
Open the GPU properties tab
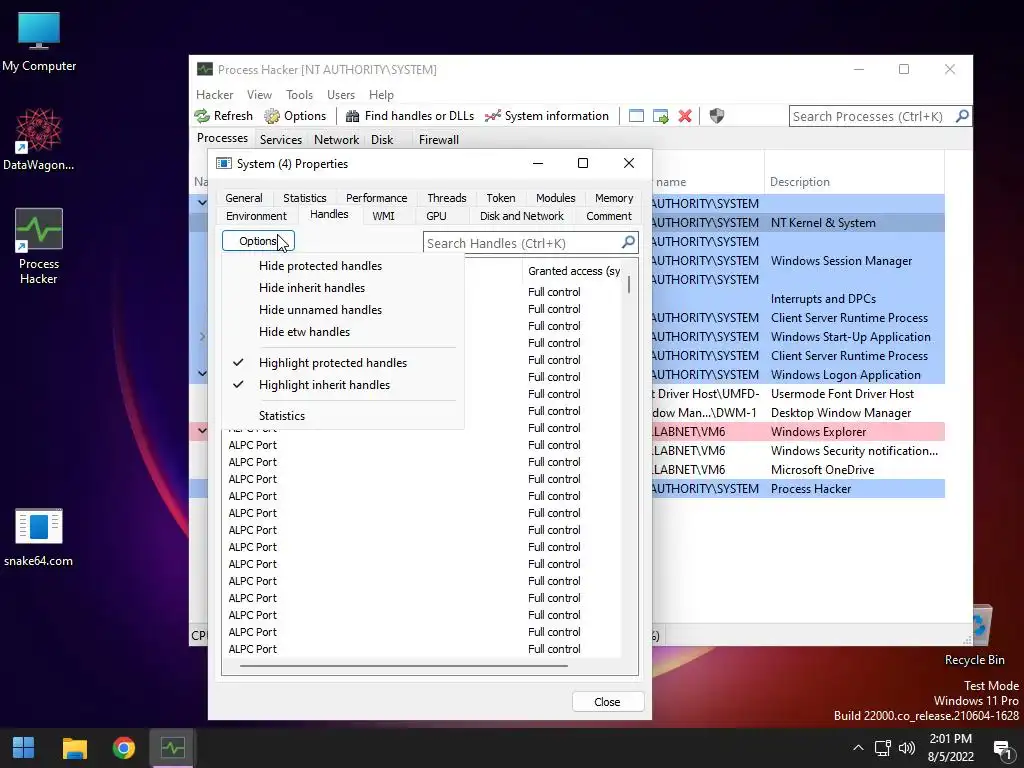pyautogui.click(x=436, y=216)
